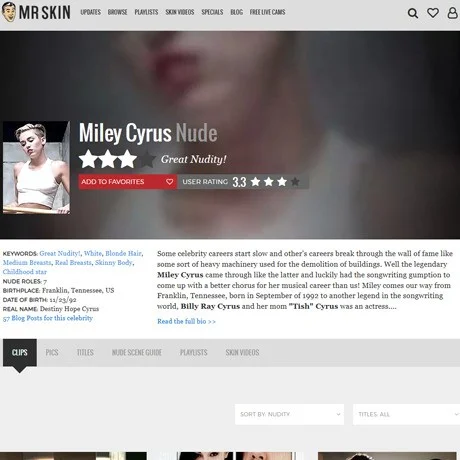Follow the Childhood star keyword link

[x=25, y=272]
